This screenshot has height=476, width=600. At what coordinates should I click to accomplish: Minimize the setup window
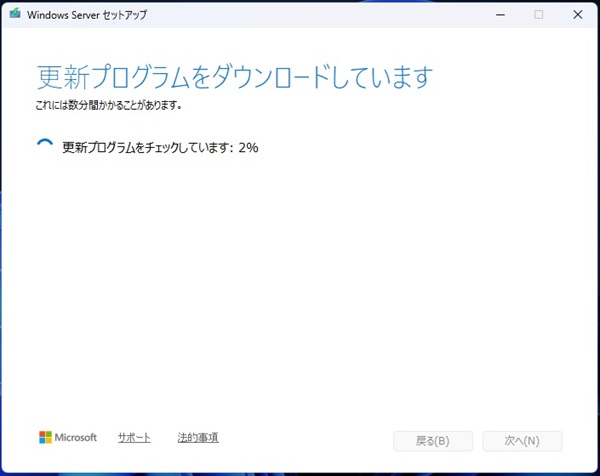pos(497,14)
